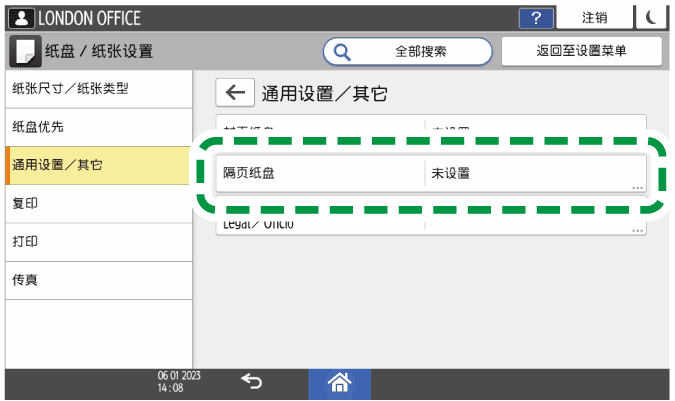Click the user account icon beside LONDON OFFICE
675x401 pixels.
(21, 19)
